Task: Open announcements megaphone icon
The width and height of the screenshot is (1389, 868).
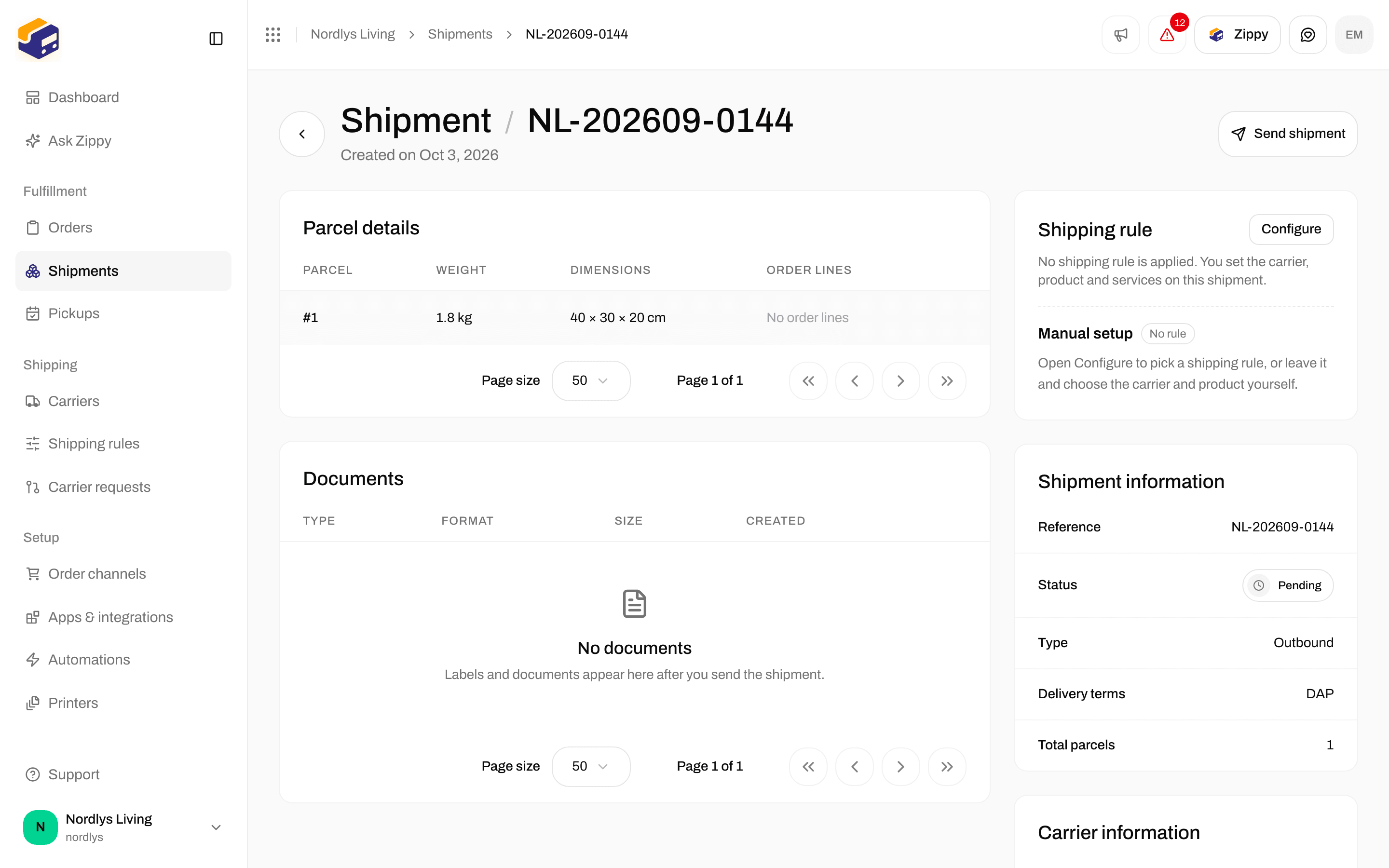Action: pos(1120,34)
